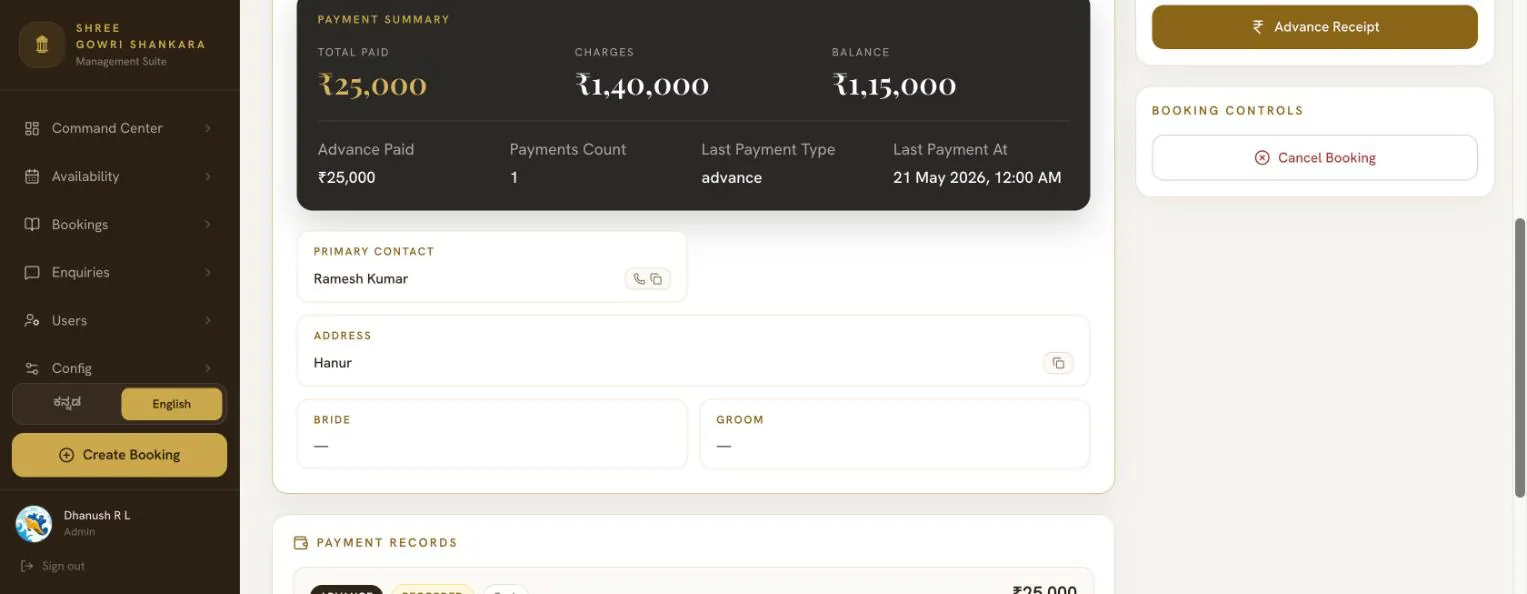Screen dimensions: 1527x594
Task: Open Availability menu item
Action: [119, 176]
